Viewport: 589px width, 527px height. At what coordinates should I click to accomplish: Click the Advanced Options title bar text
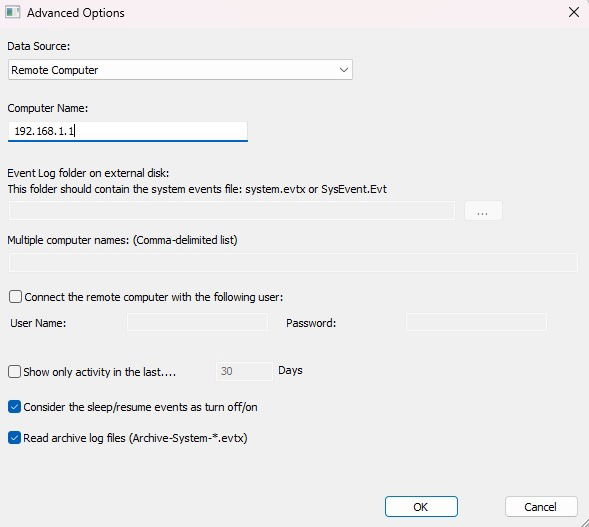(x=76, y=13)
